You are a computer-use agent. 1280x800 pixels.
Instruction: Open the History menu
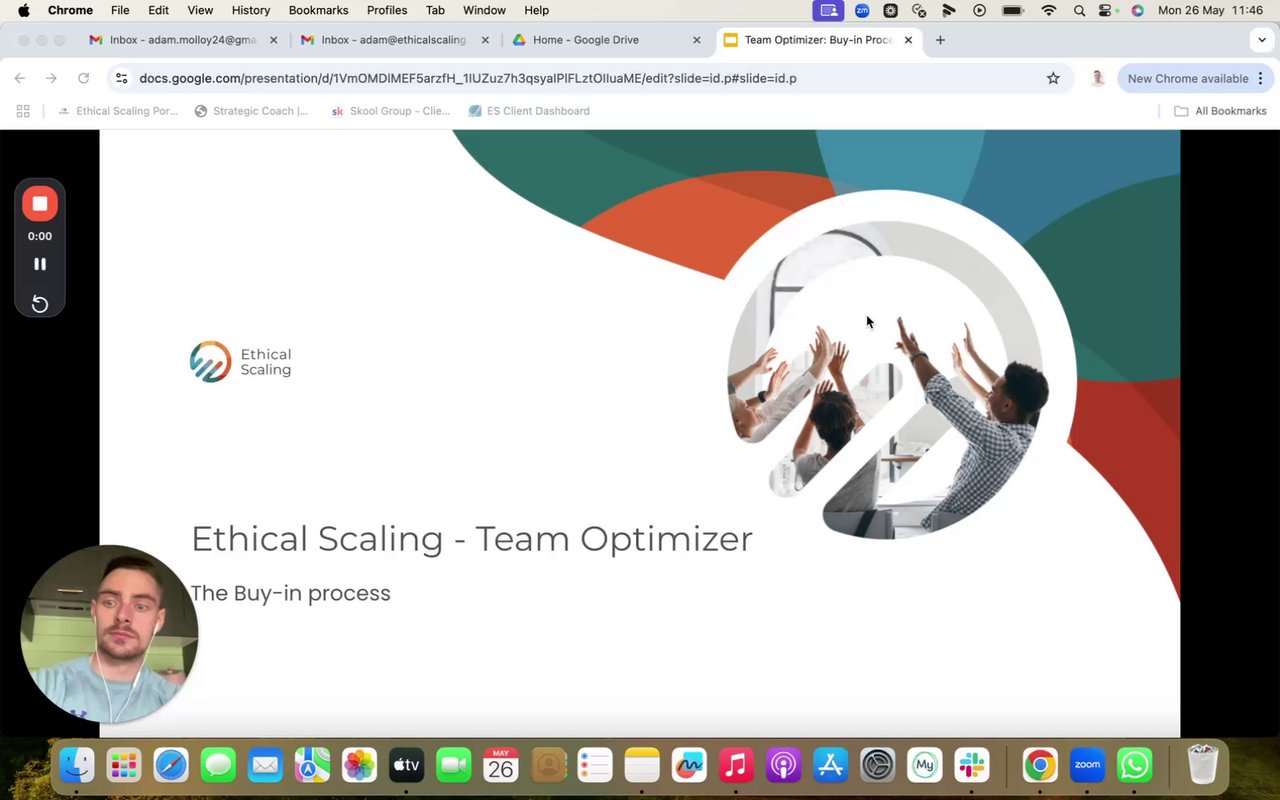[x=251, y=10]
